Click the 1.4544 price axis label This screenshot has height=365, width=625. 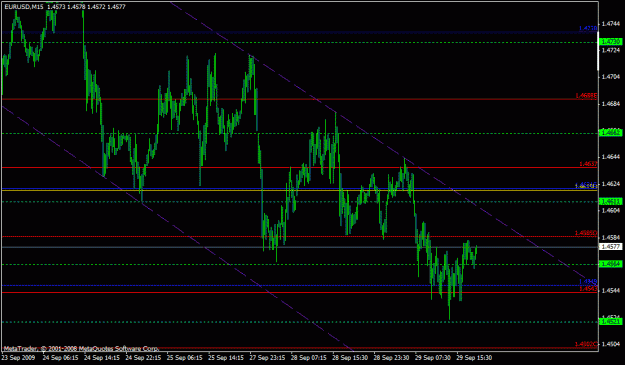(x=611, y=290)
